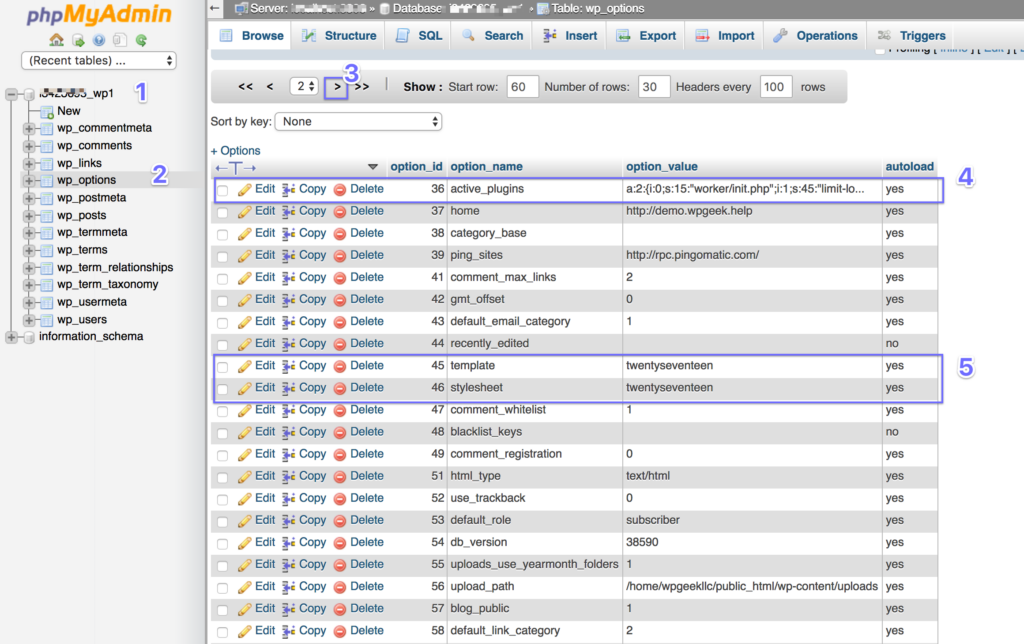Click the Start row input field
Viewport: 1024px width, 644px height.
coord(522,87)
